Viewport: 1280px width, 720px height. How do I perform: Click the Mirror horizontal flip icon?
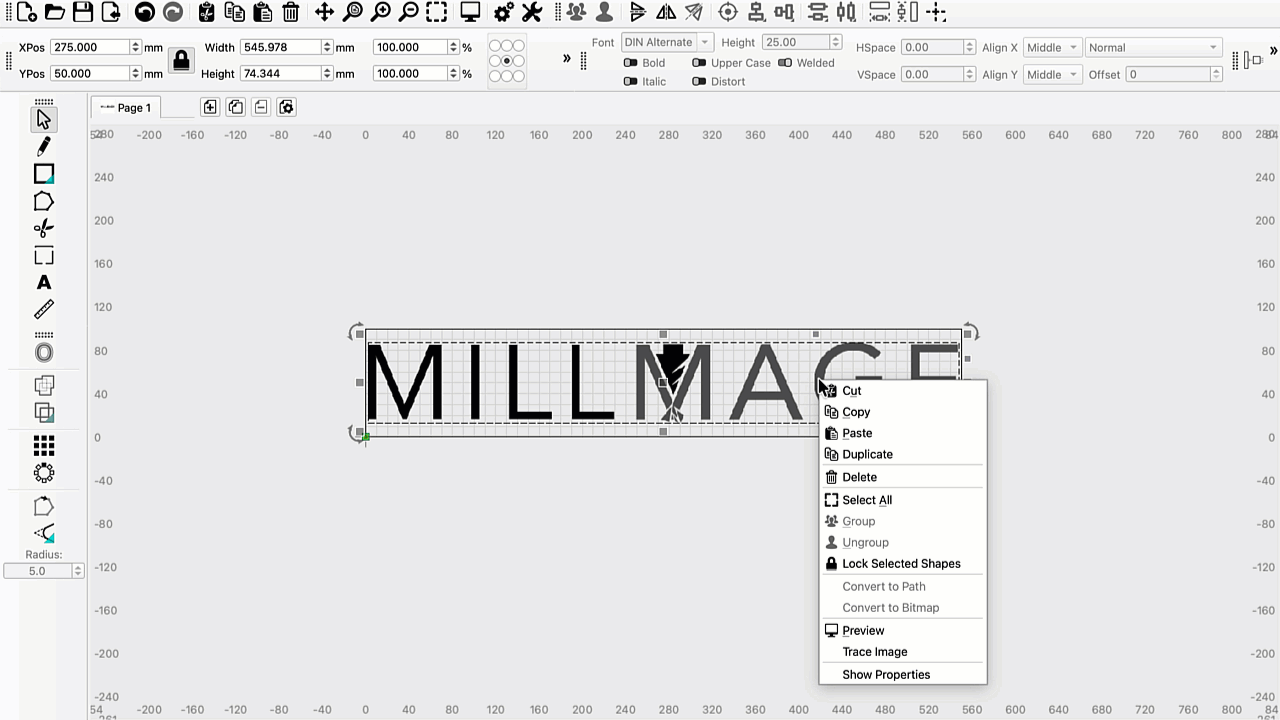[x=666, y=13]
